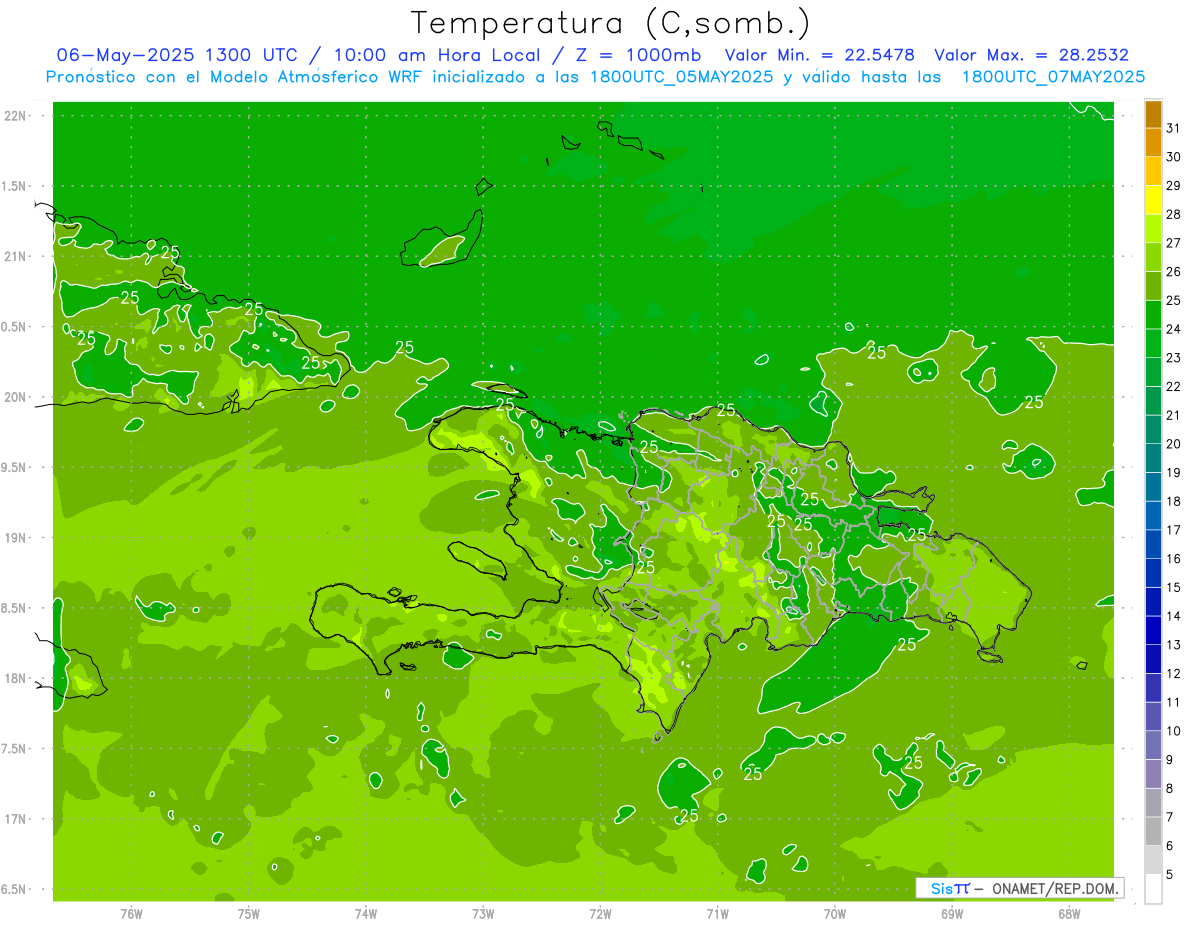Click legend value 22 on color scale

(x=1174, y=387)
